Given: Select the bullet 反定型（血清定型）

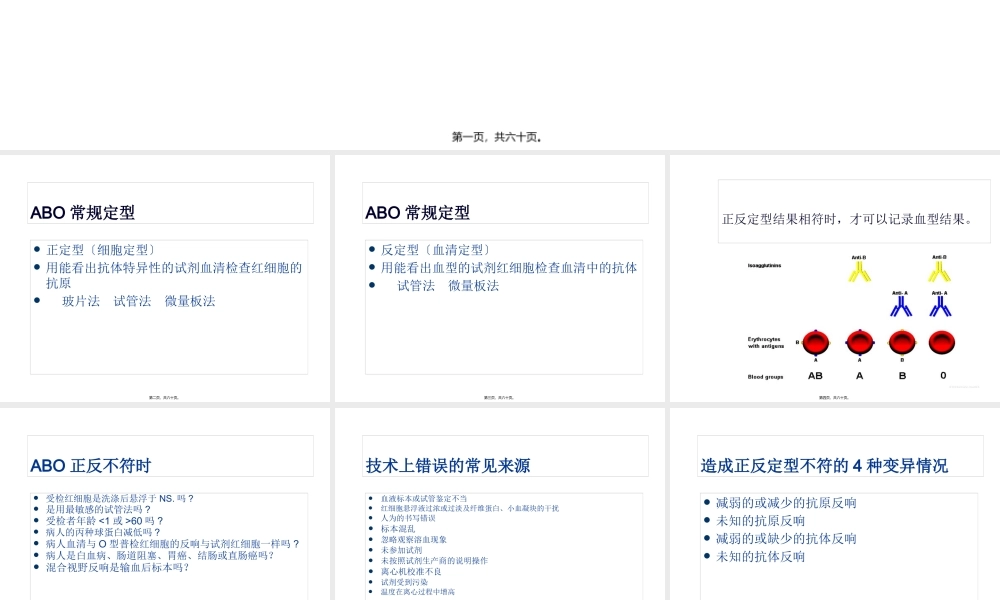Looking at the screenshot, I should tap(434, 250).
